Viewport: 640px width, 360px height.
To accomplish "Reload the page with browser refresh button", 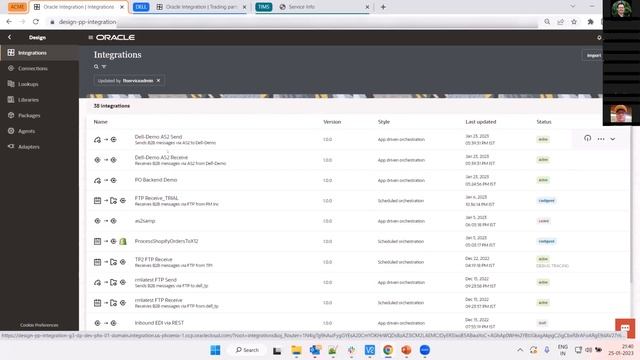I will tap(36, 22).
